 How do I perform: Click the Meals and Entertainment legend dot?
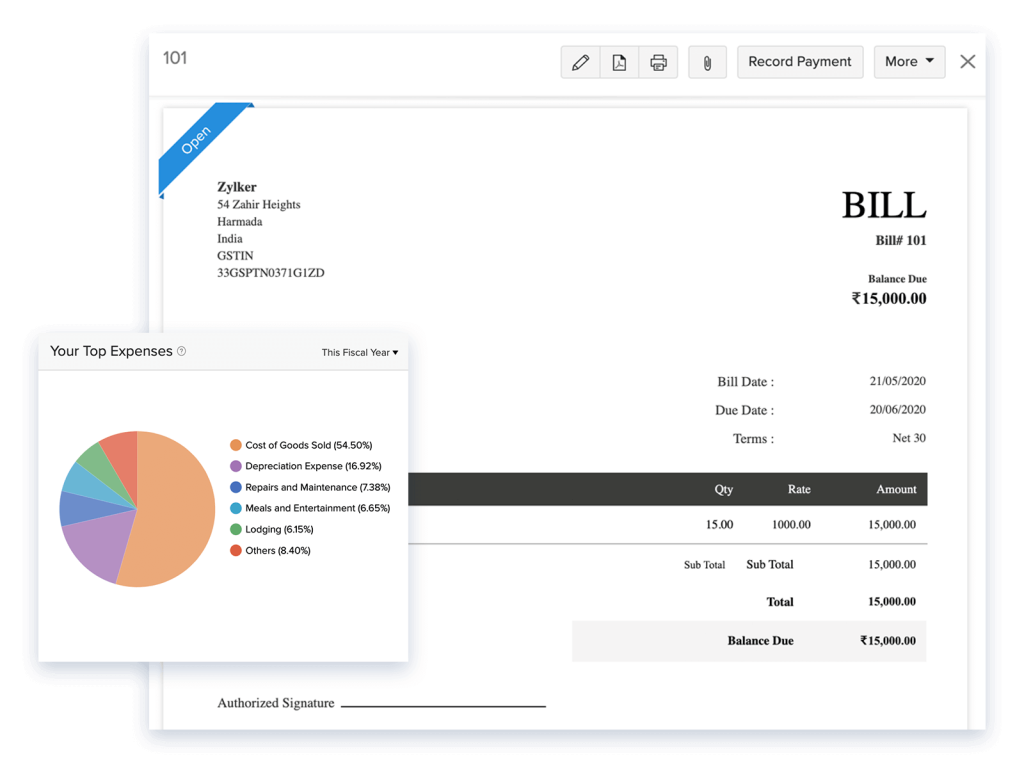pos(236,508)
